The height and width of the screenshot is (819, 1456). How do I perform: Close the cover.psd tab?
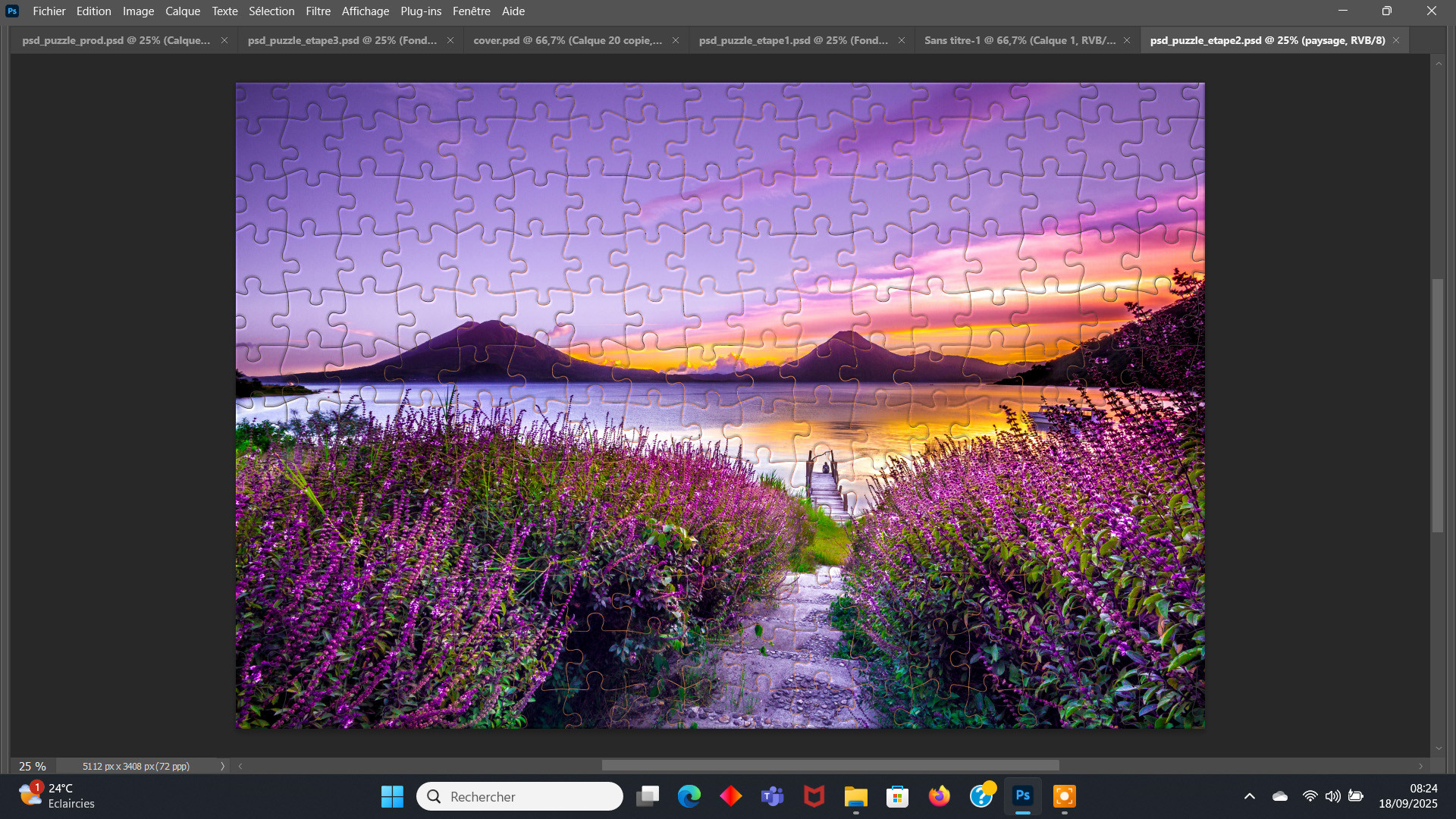point(676,40)
